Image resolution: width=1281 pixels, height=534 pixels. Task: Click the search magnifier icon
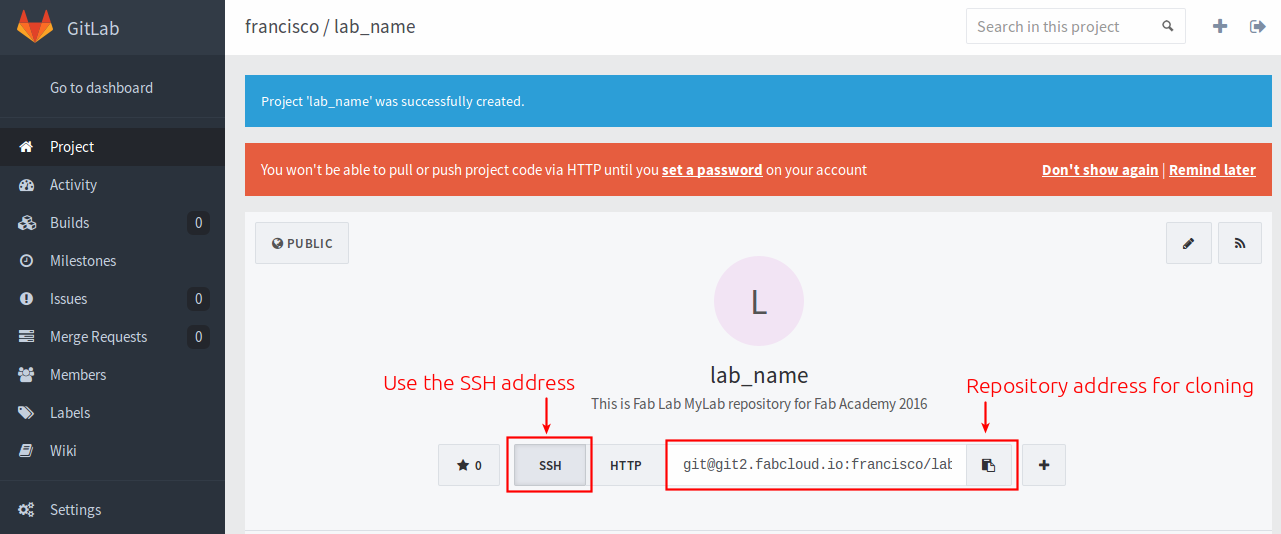[x=1167, y=27]
